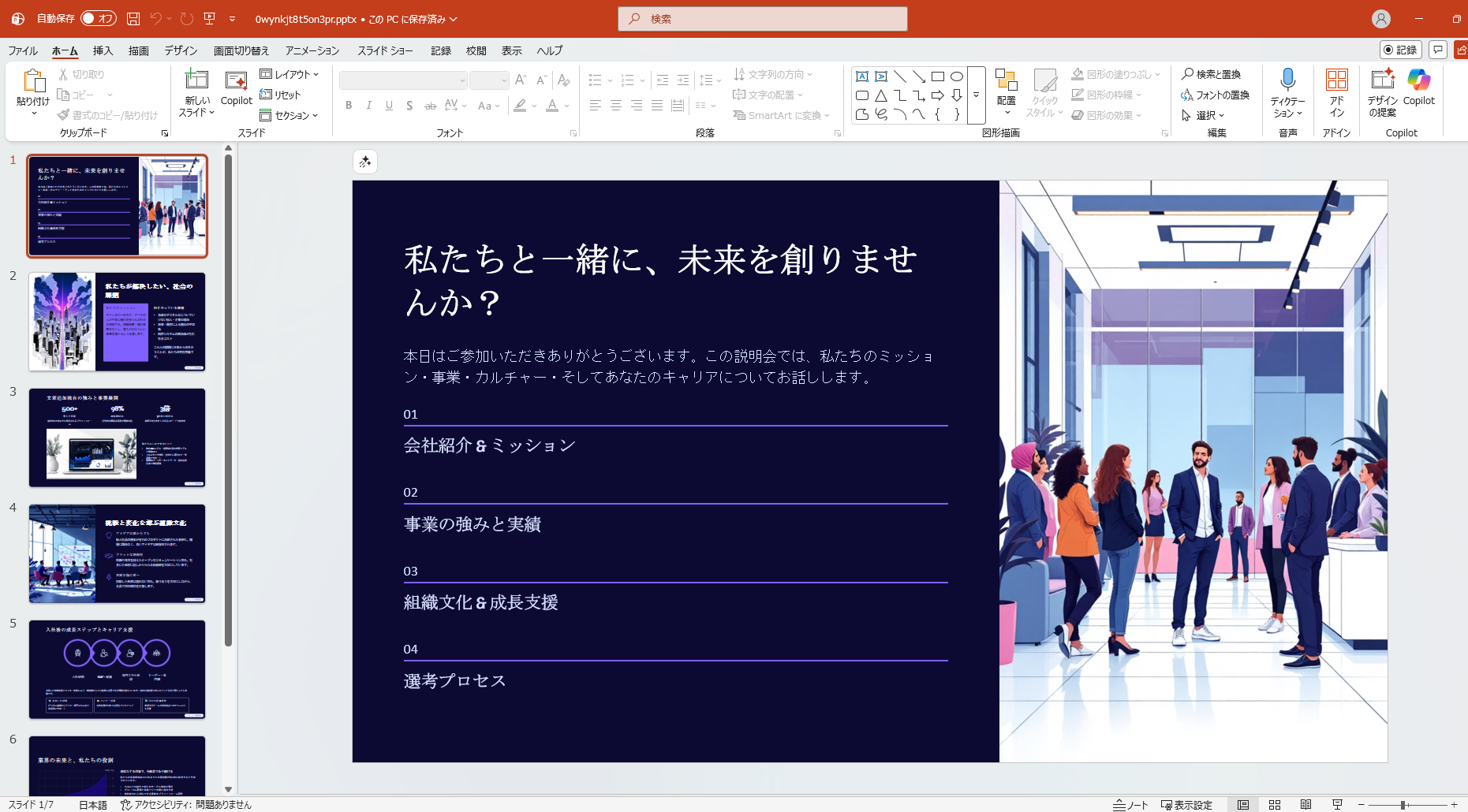Click the Paste (貼り付け) clipboard icon
Viewport: 1468px width, 812px height.
33,81
